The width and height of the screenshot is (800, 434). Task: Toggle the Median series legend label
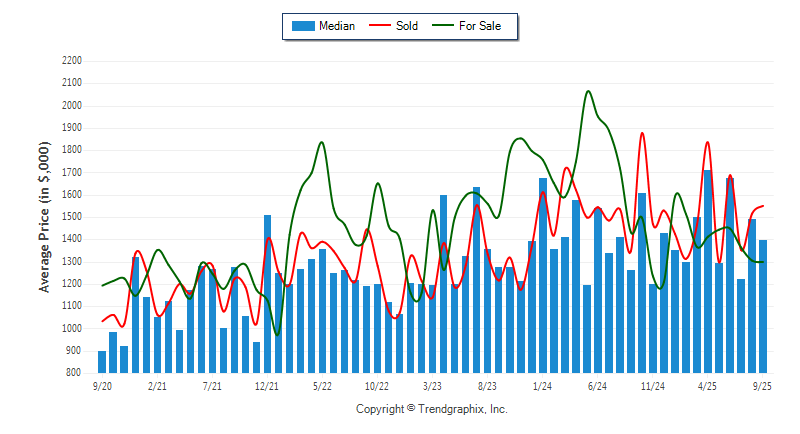(337, 26)
